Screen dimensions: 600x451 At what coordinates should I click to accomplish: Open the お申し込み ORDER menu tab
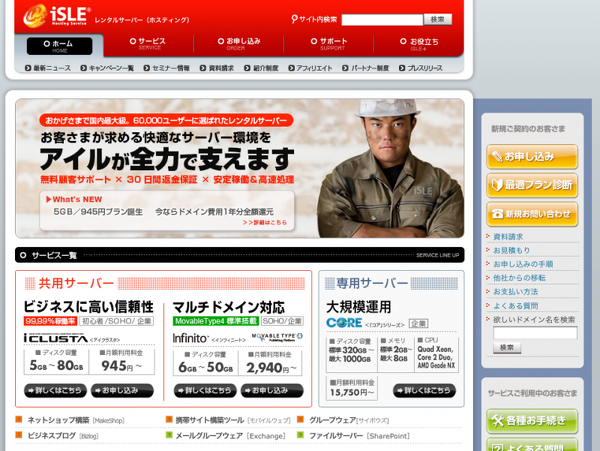pyautogui.click(x=239, y=44)
